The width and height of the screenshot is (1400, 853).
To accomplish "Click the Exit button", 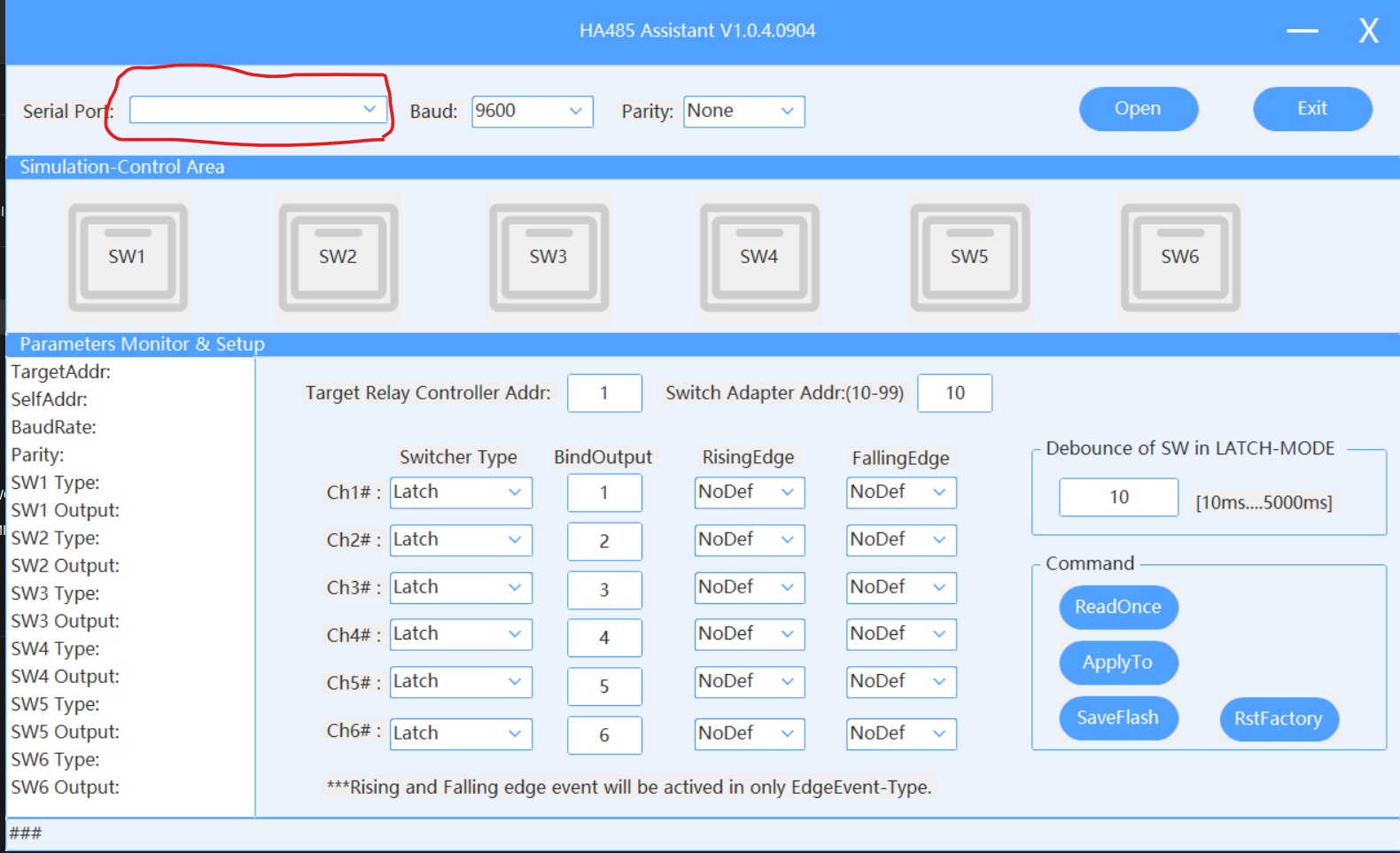I will (x=1311, y=109).
